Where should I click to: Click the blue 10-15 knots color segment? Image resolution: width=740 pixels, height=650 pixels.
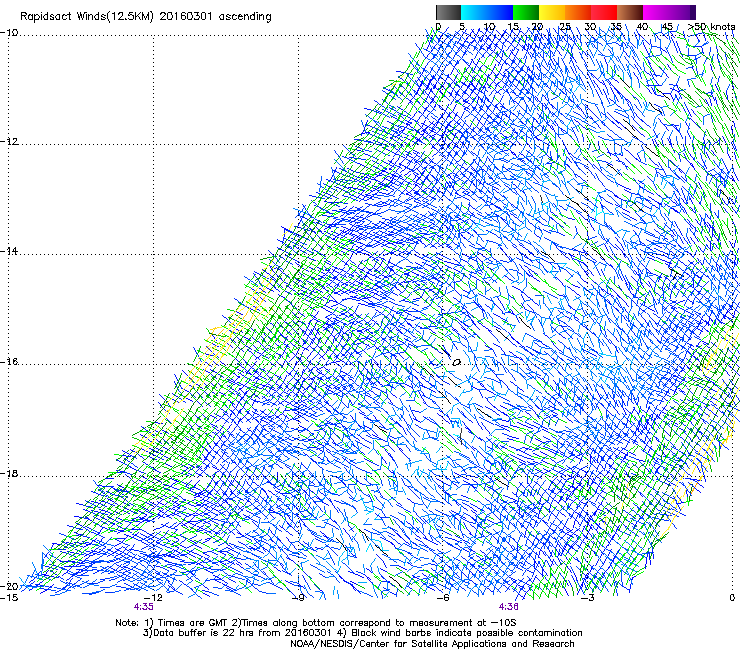click(500, 12)
